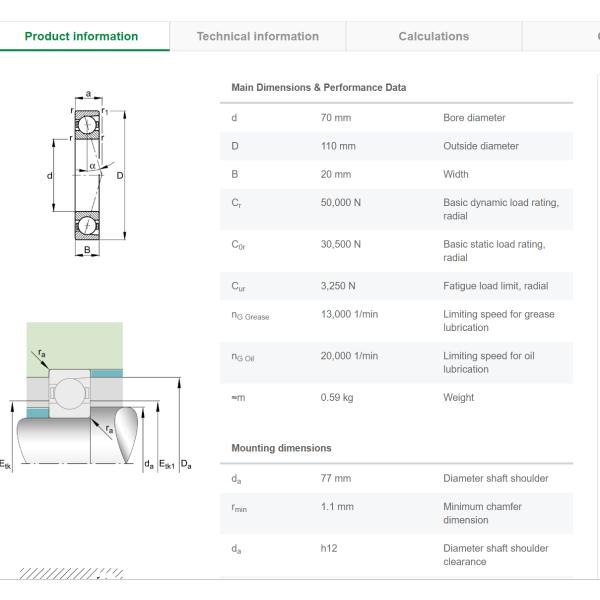Click the h12 shaft shoulder clearance value
Screen dimensions: 600x600
tap(329, 548)
